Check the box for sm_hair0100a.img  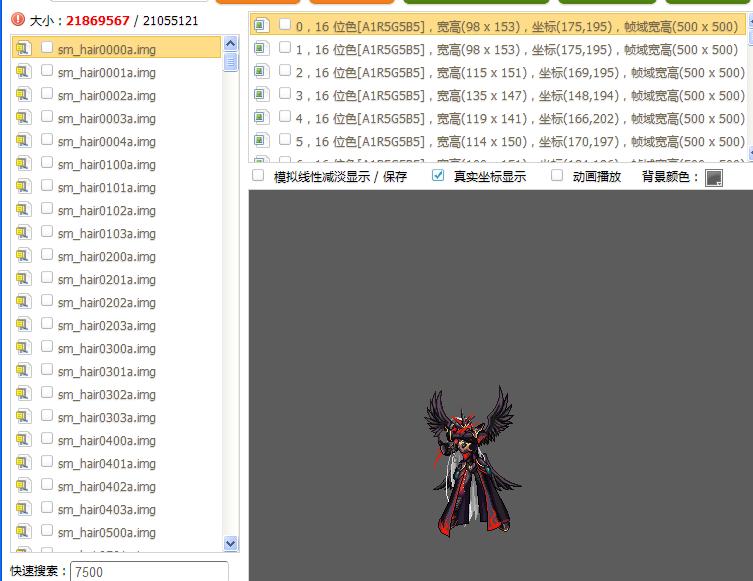(x=47, y=162)
